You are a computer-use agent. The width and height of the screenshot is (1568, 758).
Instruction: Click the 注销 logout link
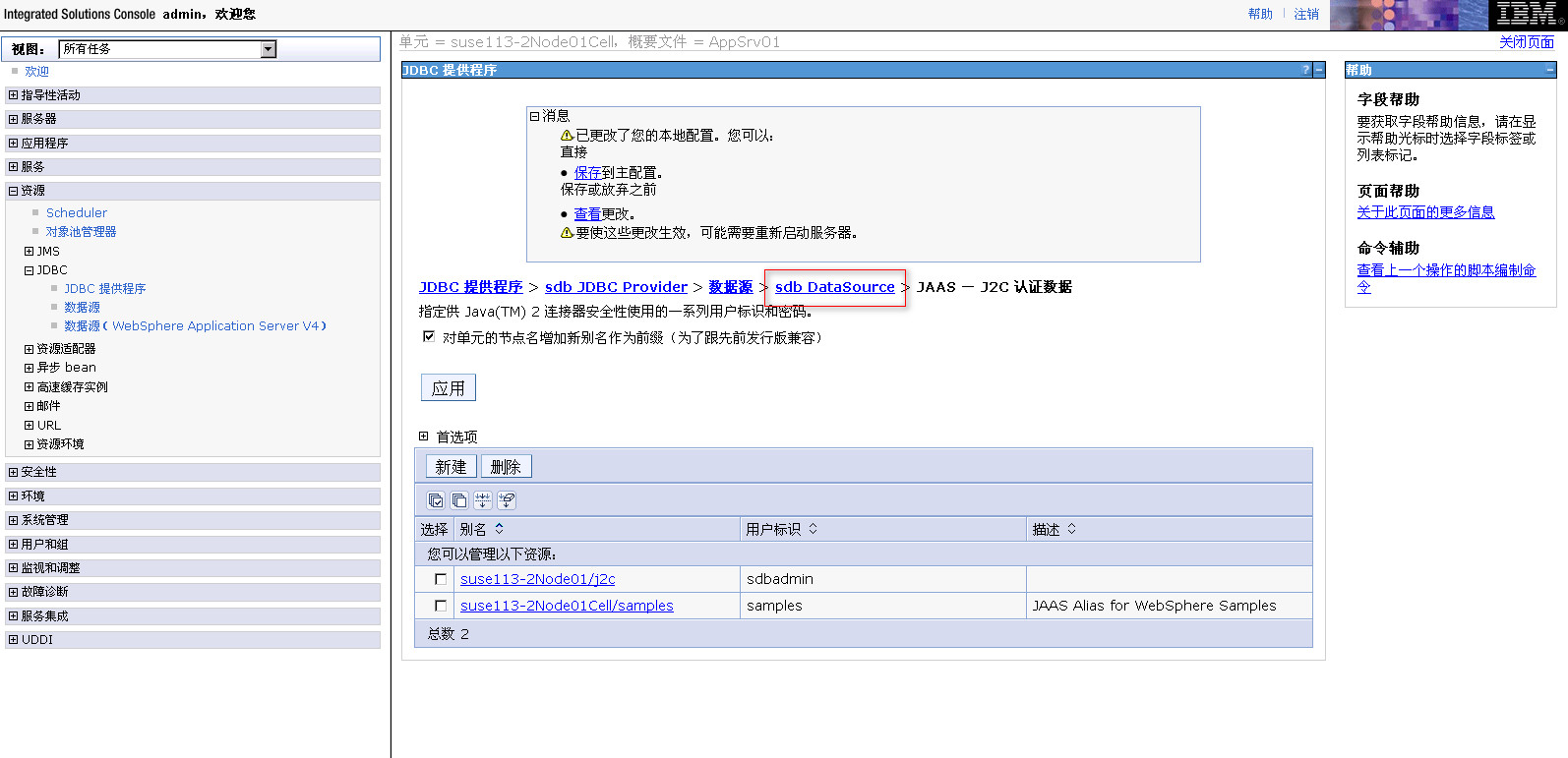(1306, 14)
